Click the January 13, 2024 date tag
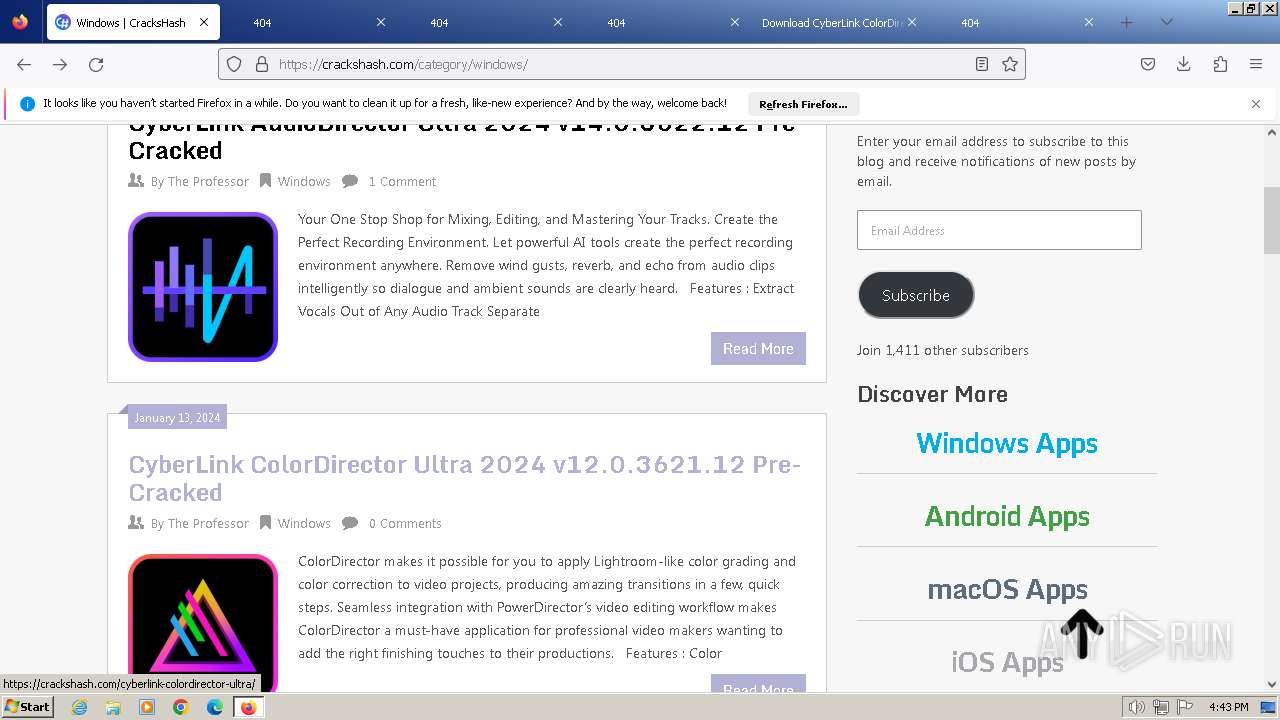 [x=177, y=418]
